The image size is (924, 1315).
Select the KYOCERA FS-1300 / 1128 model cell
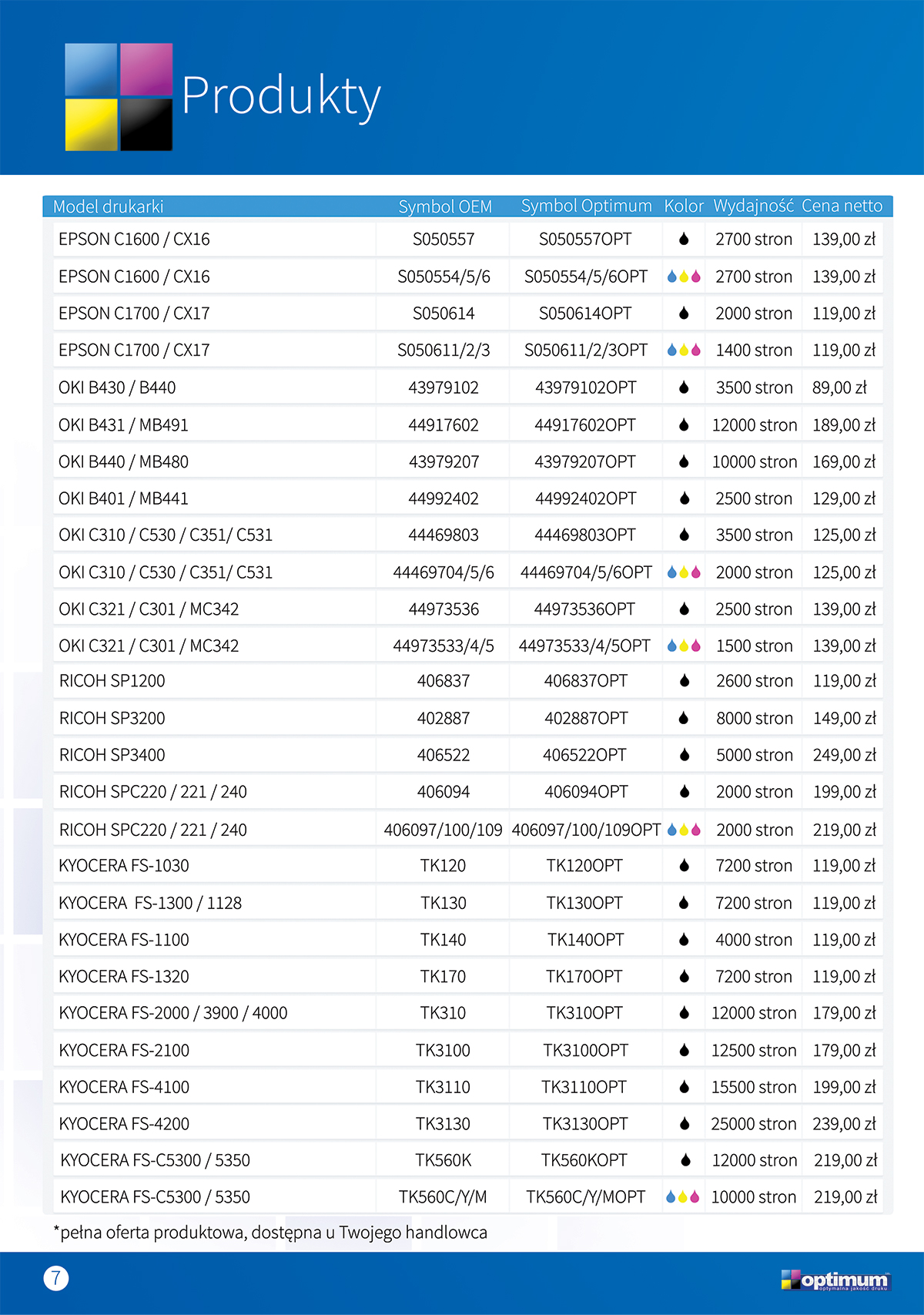click(214, 903)
